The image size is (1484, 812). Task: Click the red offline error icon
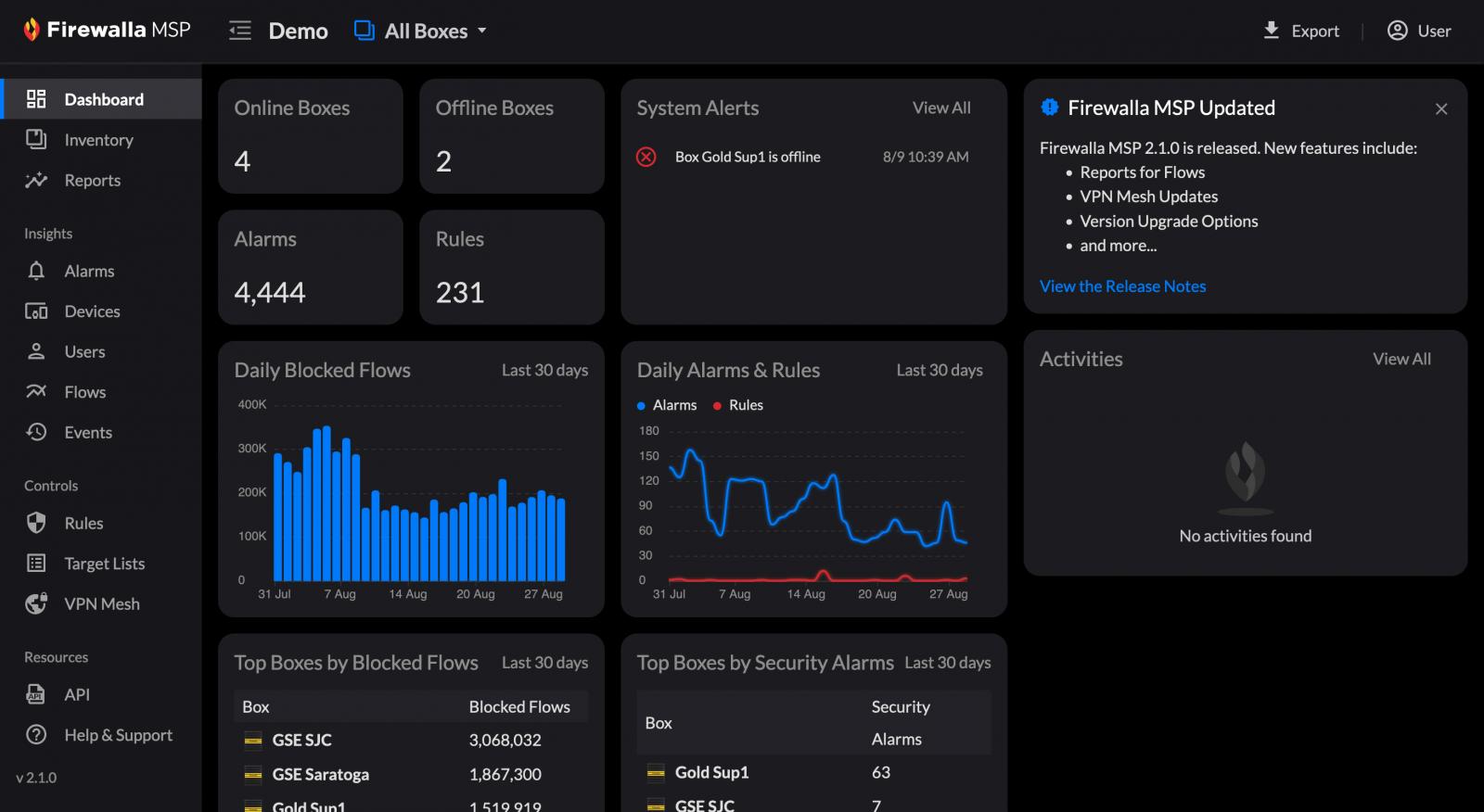click(646, 157)
